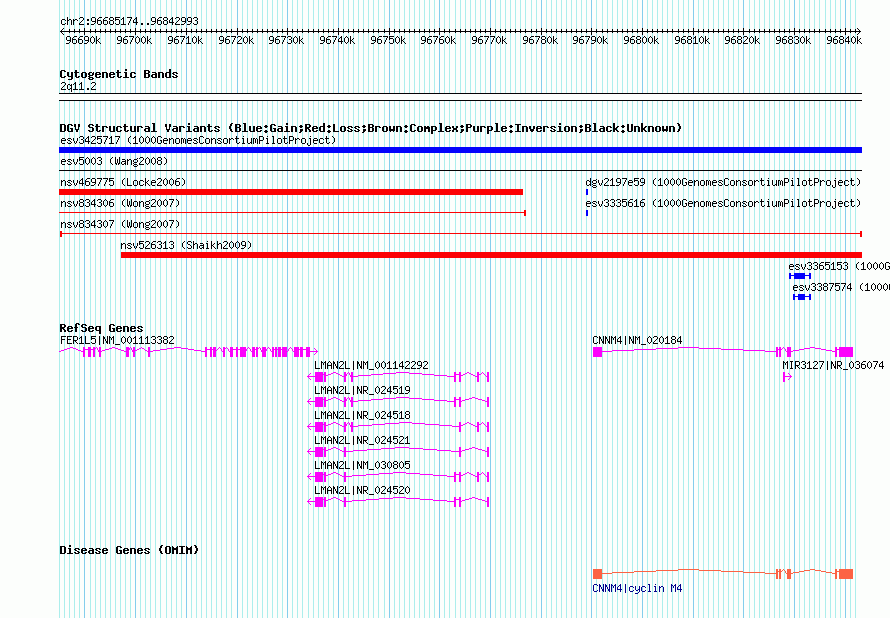Click the 96760k ruler tick label

(438, 40)
